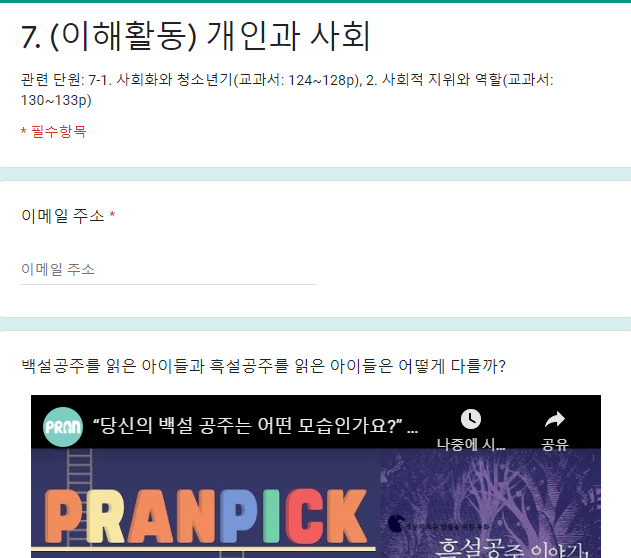This screenshot has height=558, width=631.
Task: Open the PRAN channel avatar icon
Action: (x=63, y=427)
